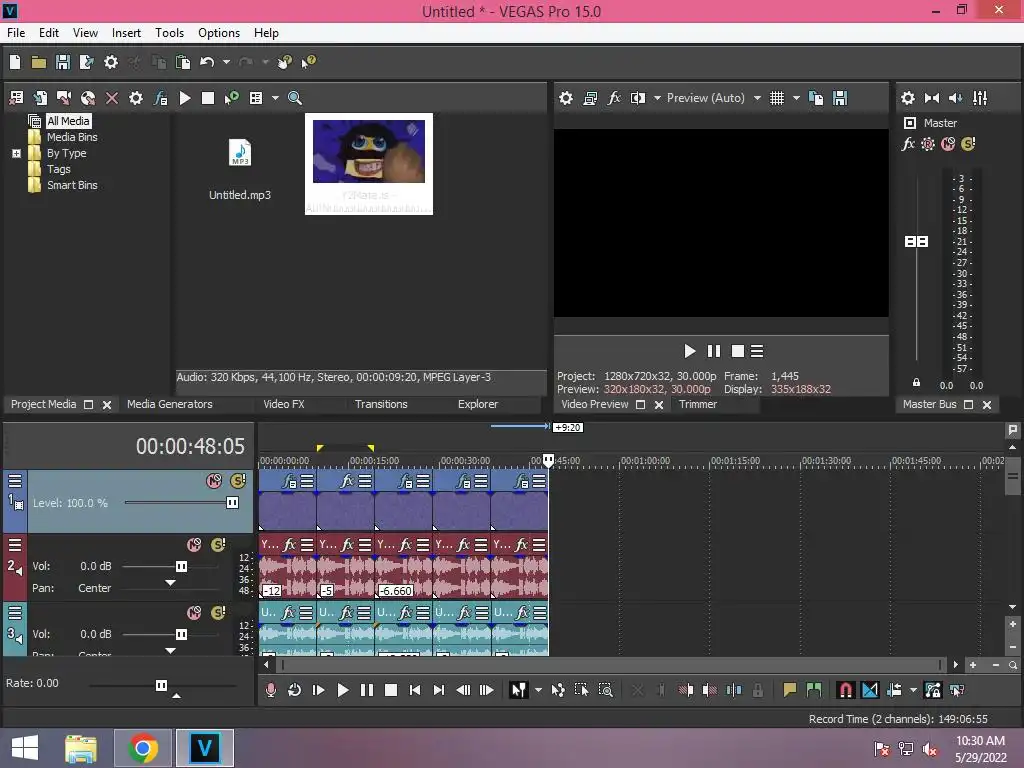The height and width of the screenshot is (768, 1024).
Task: Mute audio track 2
Action: point(194,545)
